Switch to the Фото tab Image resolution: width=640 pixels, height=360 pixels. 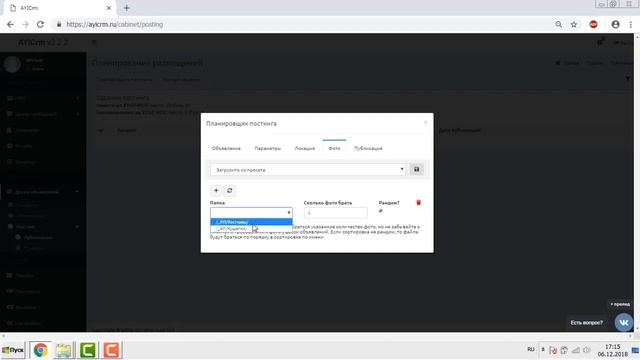tap(334, 148)
